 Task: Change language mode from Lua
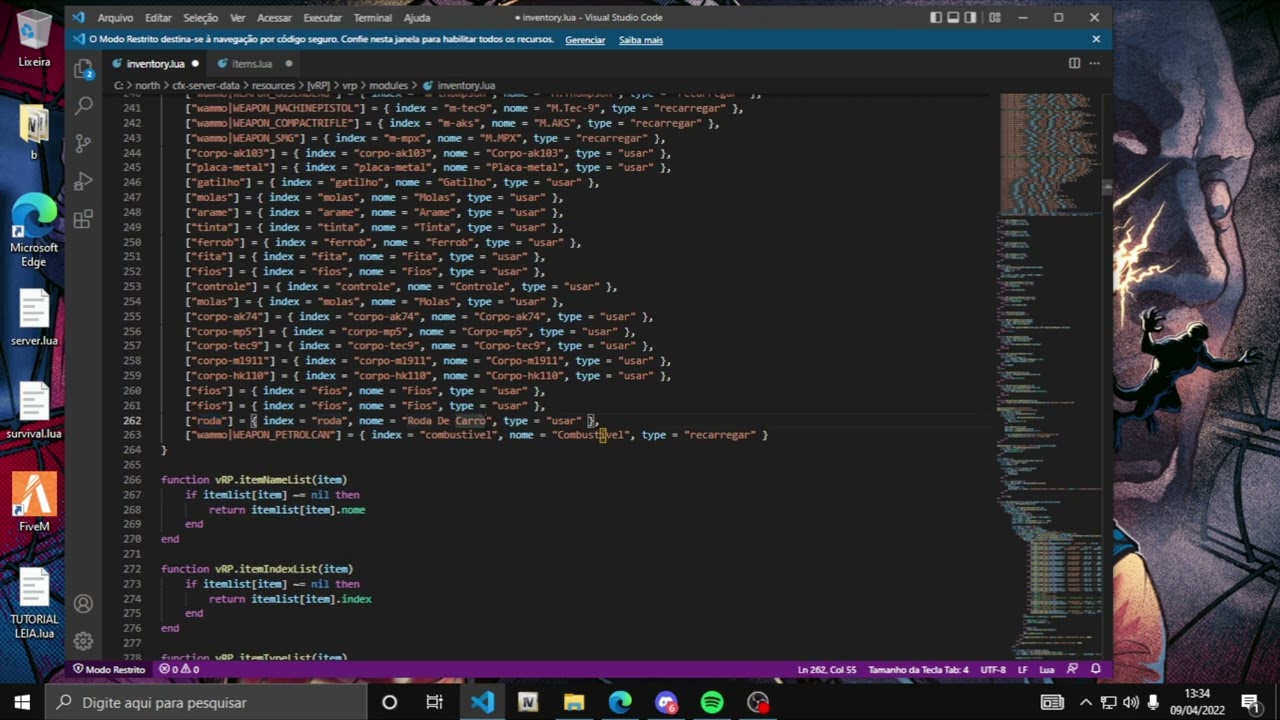1046,669
